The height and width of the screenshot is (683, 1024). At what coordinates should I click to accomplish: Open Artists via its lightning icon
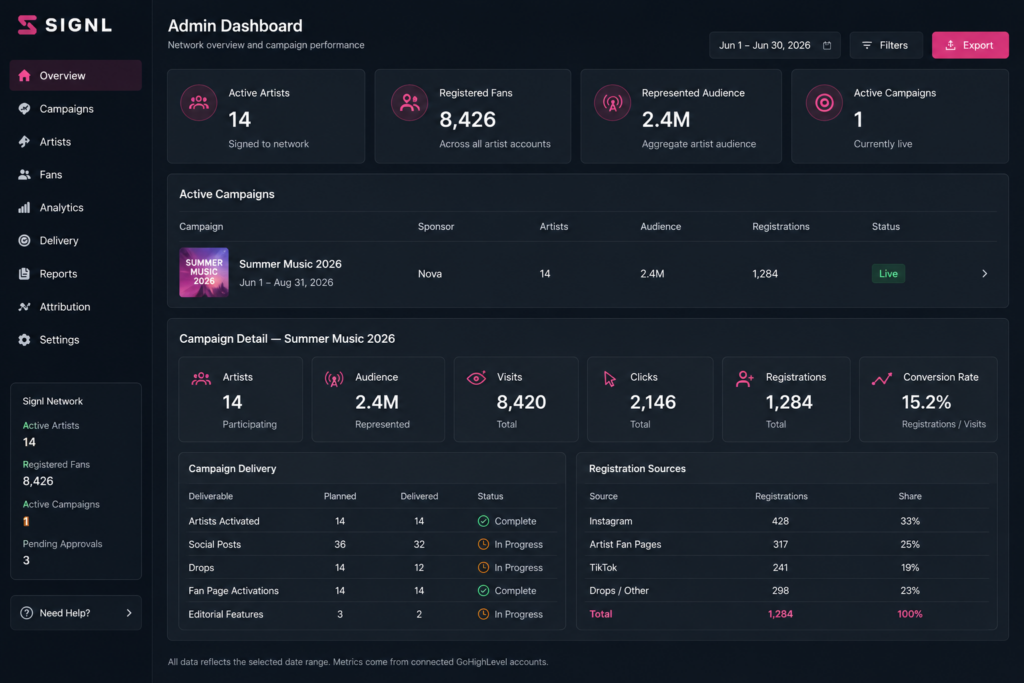(24, 142)
